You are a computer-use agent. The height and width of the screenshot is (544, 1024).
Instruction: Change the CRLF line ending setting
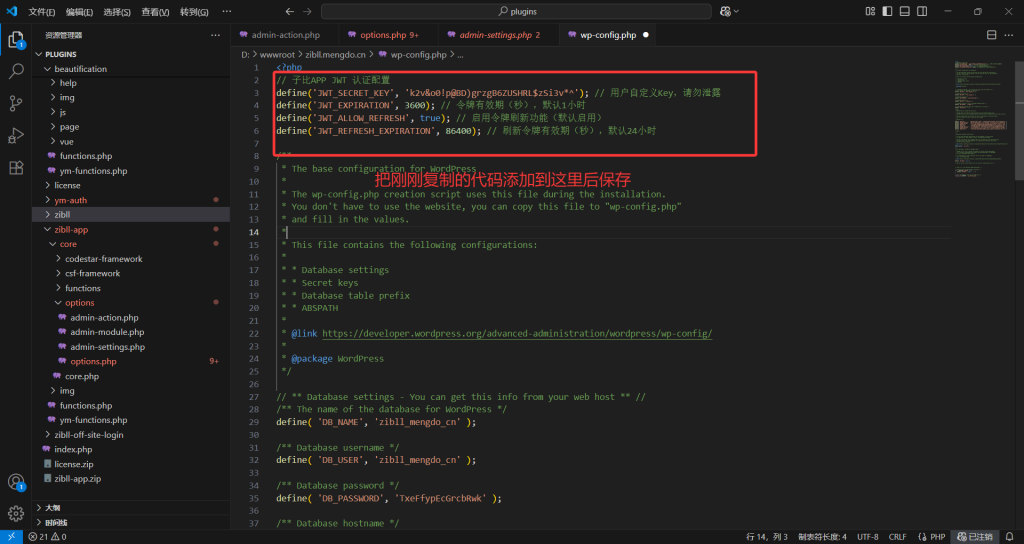[x=897, y=537]
